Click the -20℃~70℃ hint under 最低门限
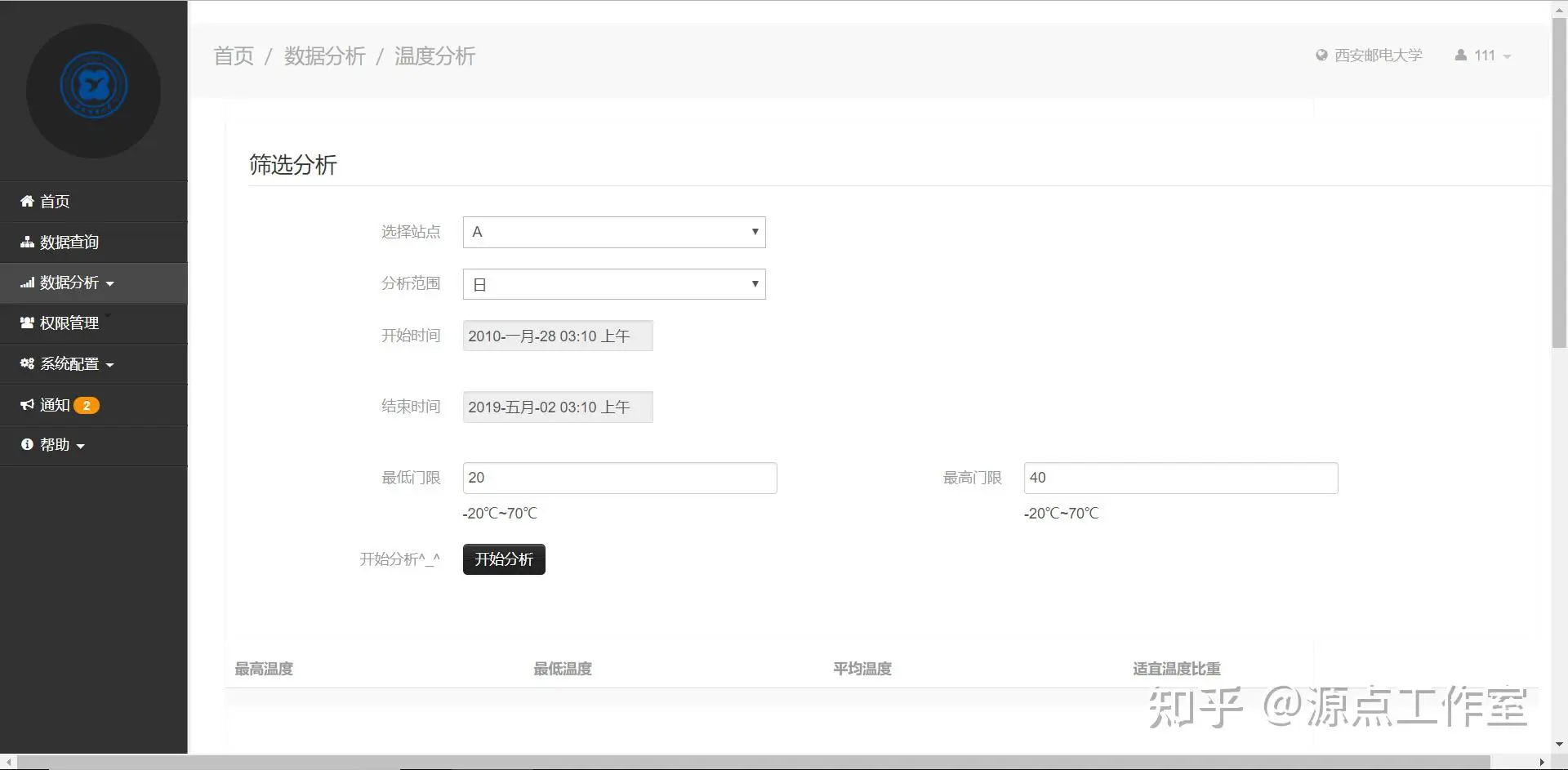The height and width of the screenshot is (770, 1568). 500,514
